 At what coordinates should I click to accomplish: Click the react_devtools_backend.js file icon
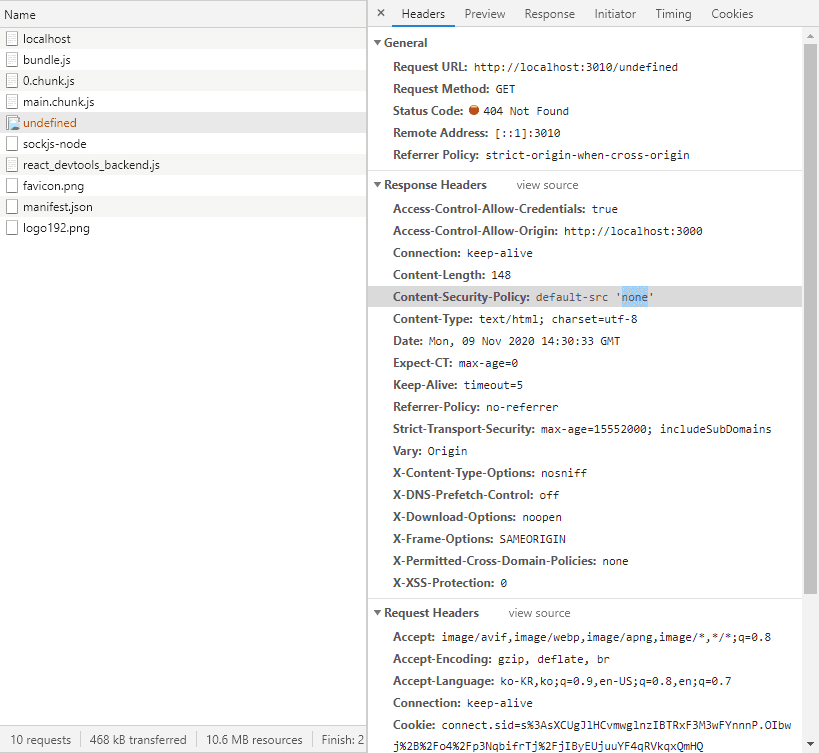coord(12,164)
